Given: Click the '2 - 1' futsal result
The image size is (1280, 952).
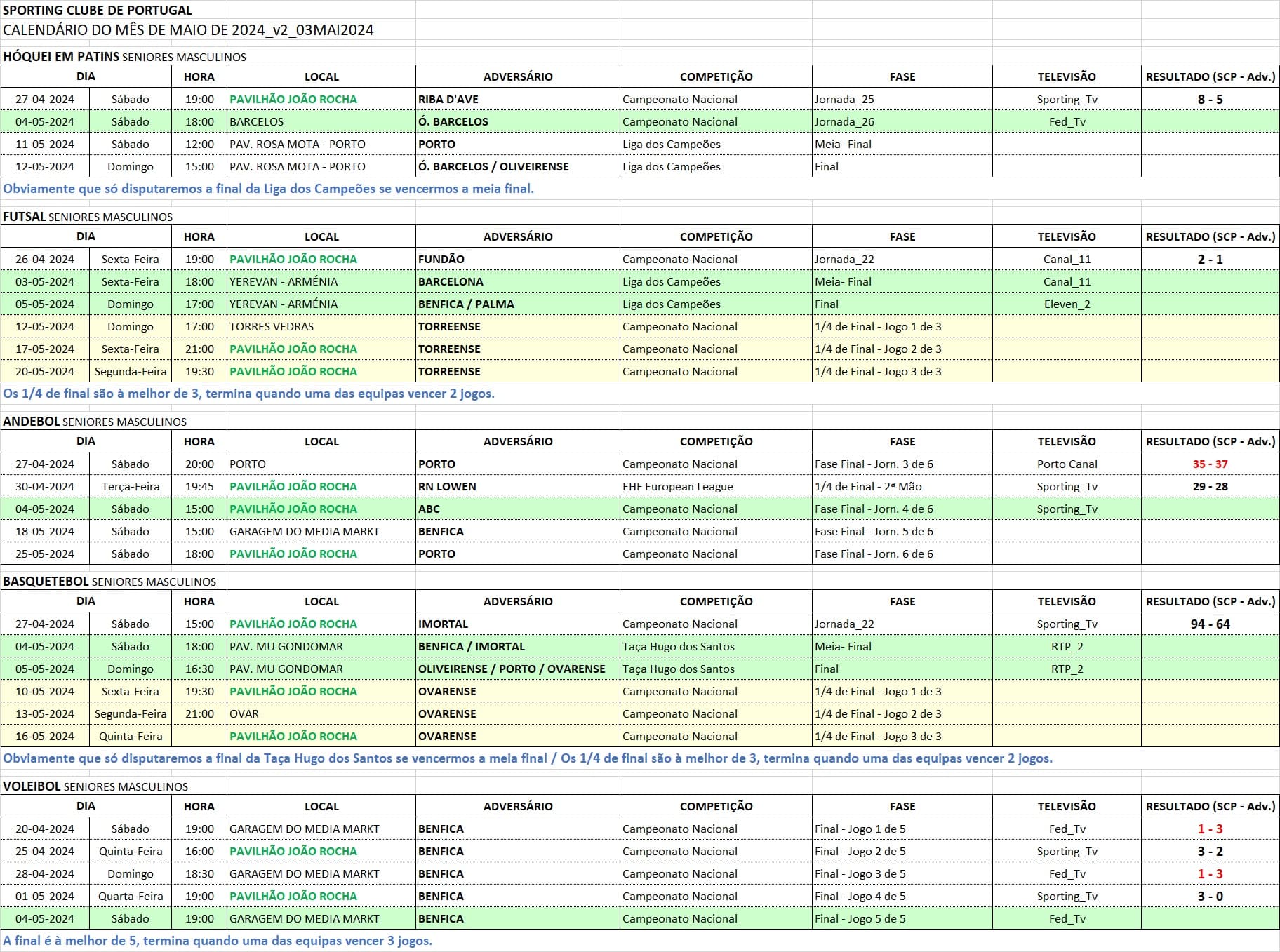Looking at the screenshot, I should coord(1210,259).
